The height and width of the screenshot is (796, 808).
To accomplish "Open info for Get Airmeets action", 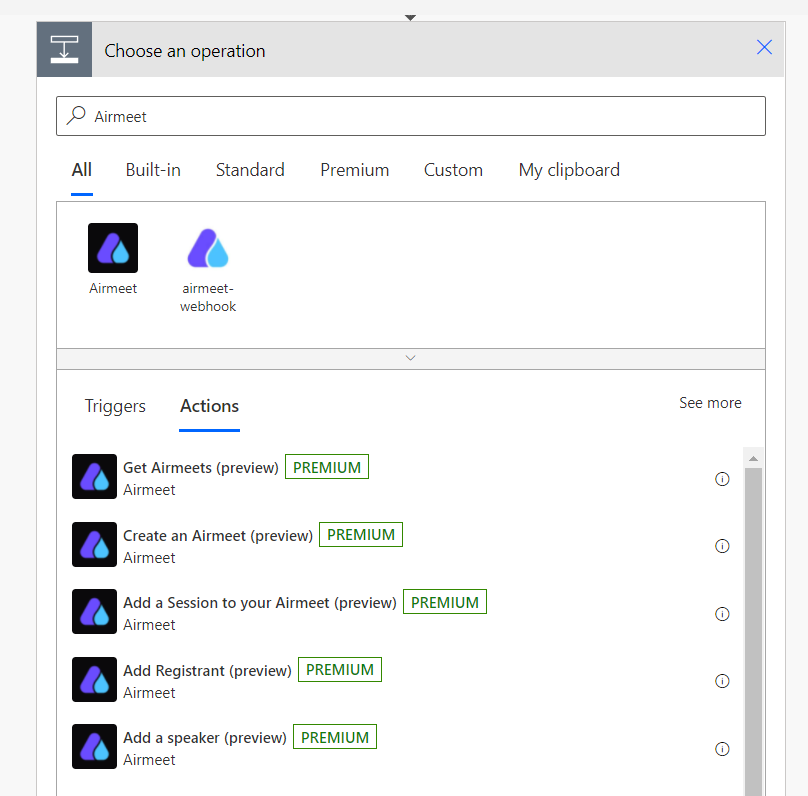I will (x=722, y=479).
